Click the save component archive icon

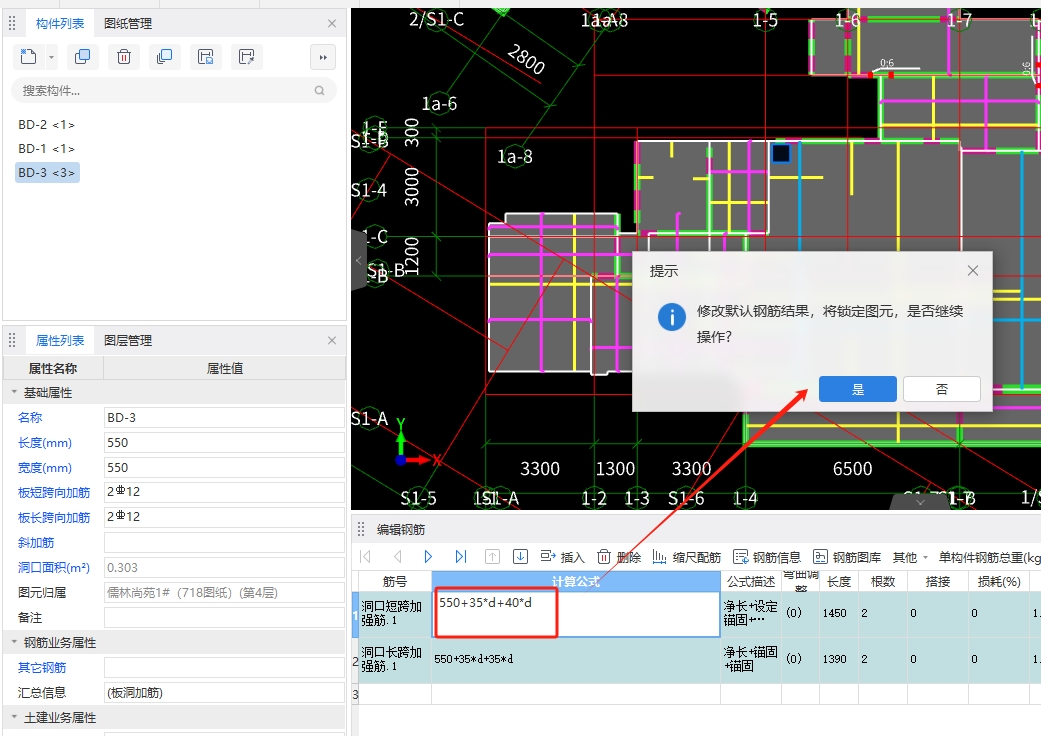click(206, 56)
